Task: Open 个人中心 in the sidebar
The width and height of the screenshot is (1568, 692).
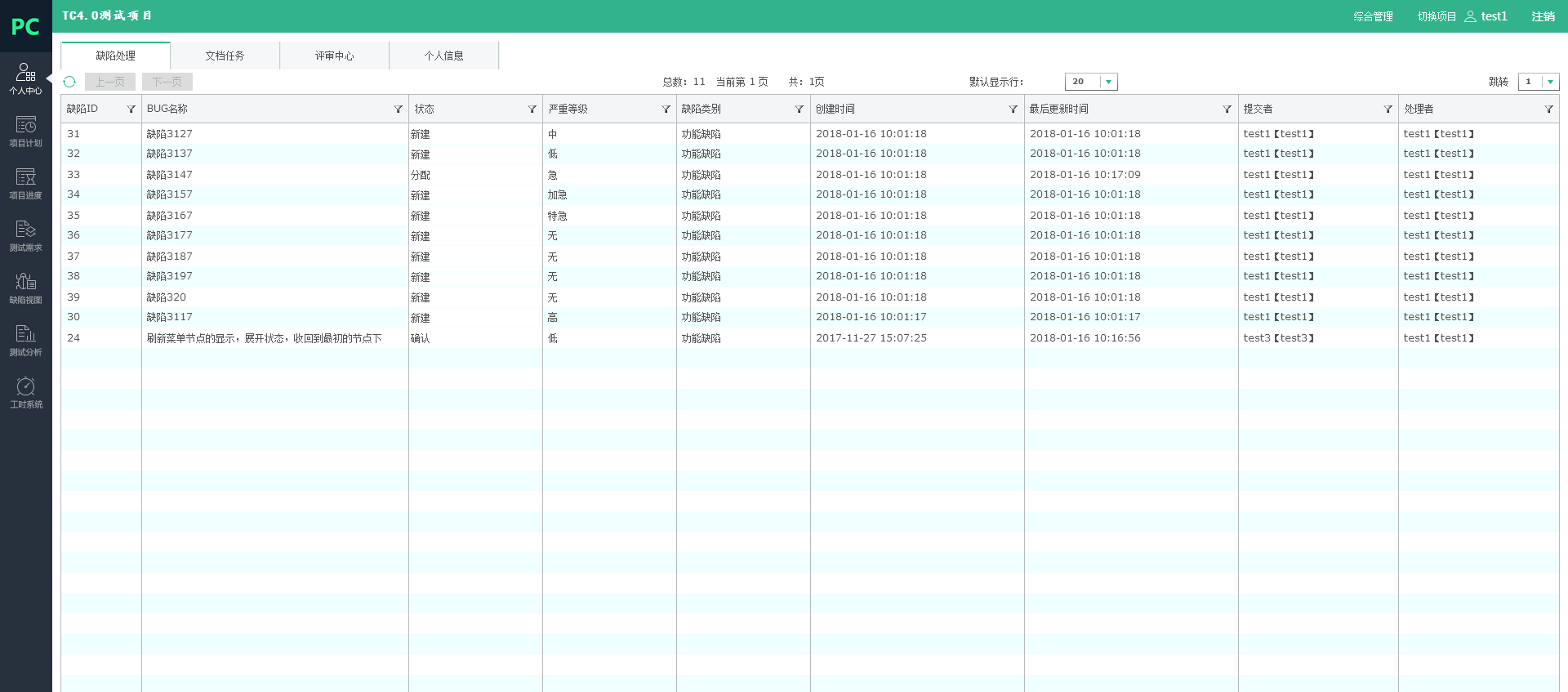Action: [25, 79]
